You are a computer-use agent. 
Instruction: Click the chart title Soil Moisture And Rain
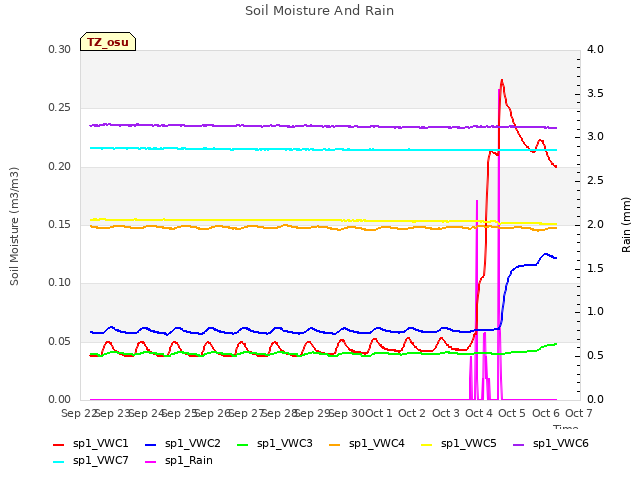320,11
